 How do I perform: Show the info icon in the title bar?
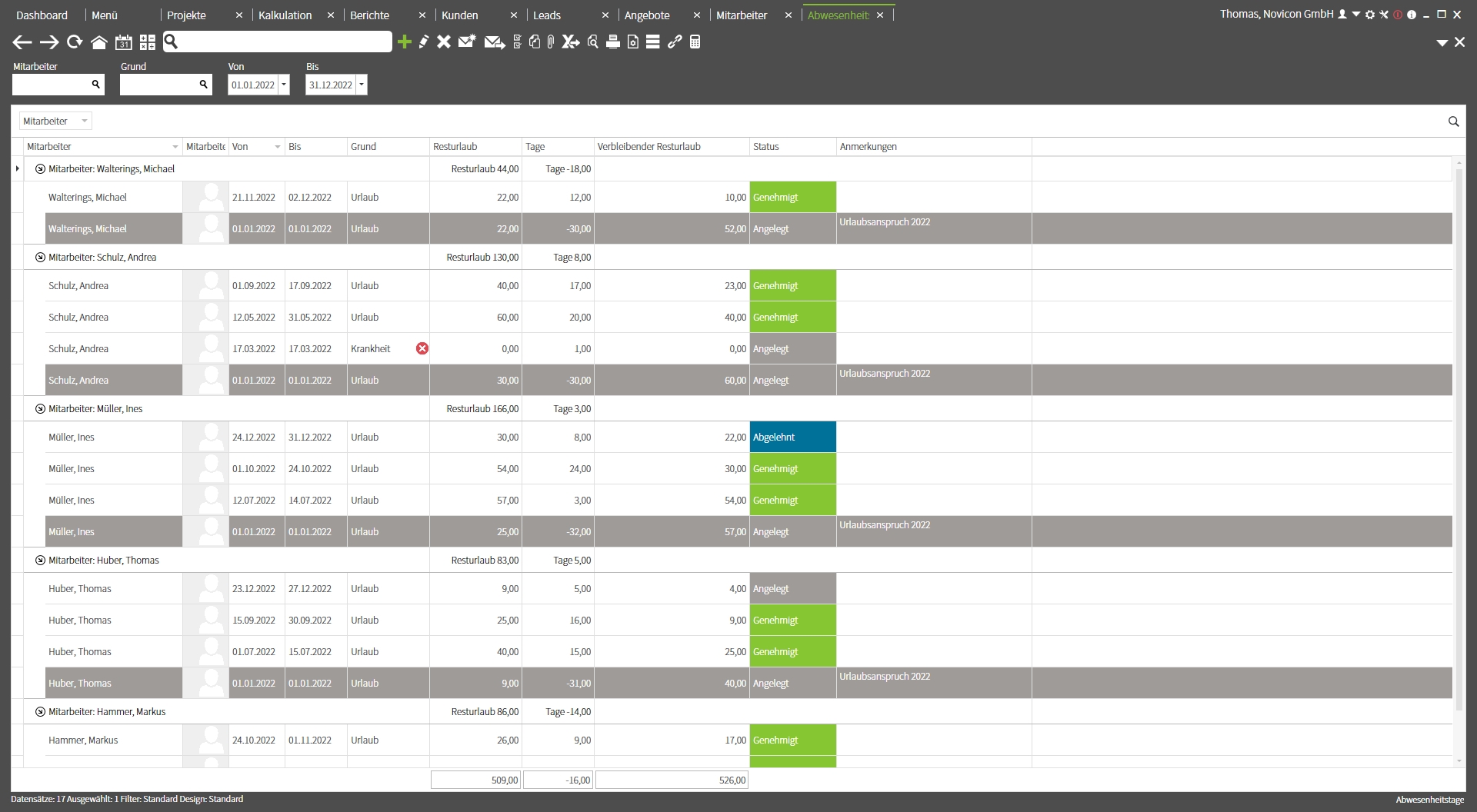point(1412,15)
